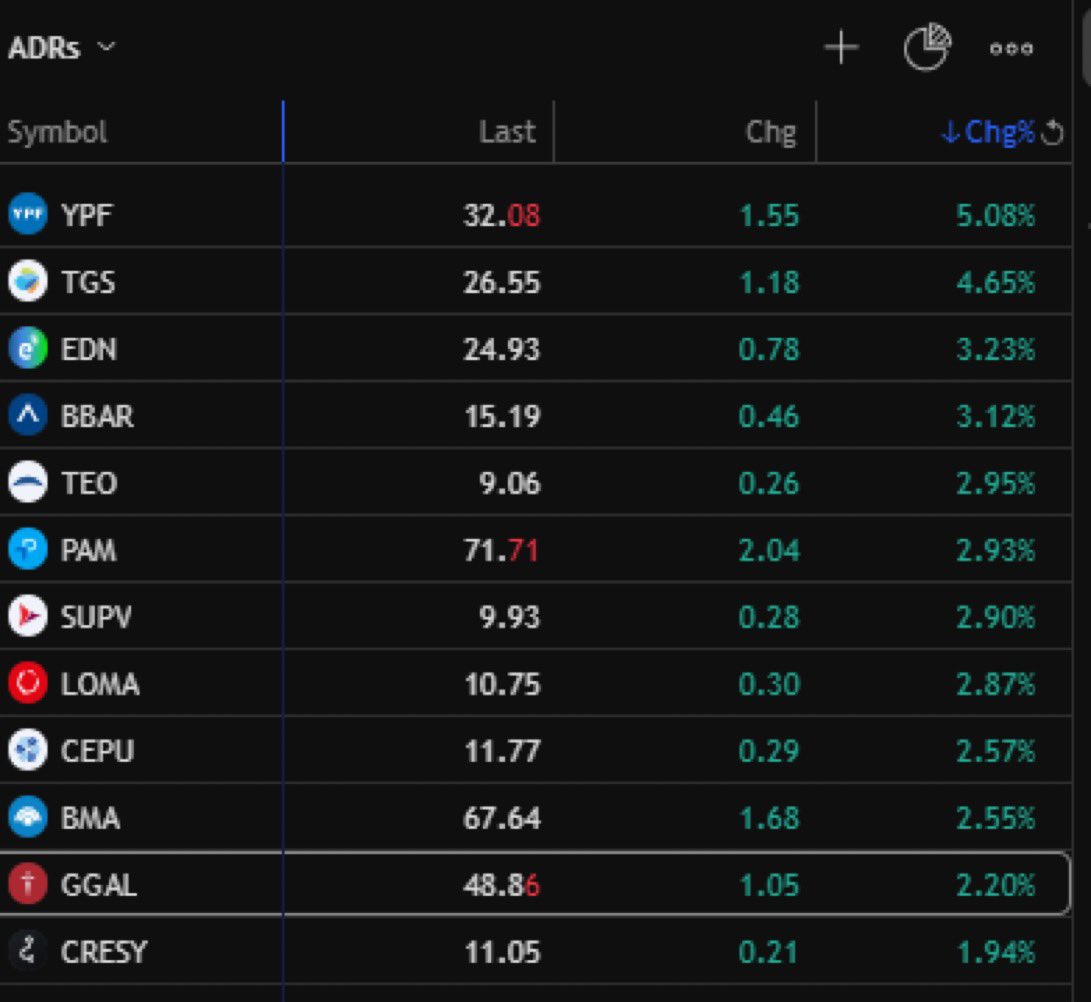Viewport: 1091px width, 1002px height.
Task: Click the SUPV logo icon
Action: (28, 616)
